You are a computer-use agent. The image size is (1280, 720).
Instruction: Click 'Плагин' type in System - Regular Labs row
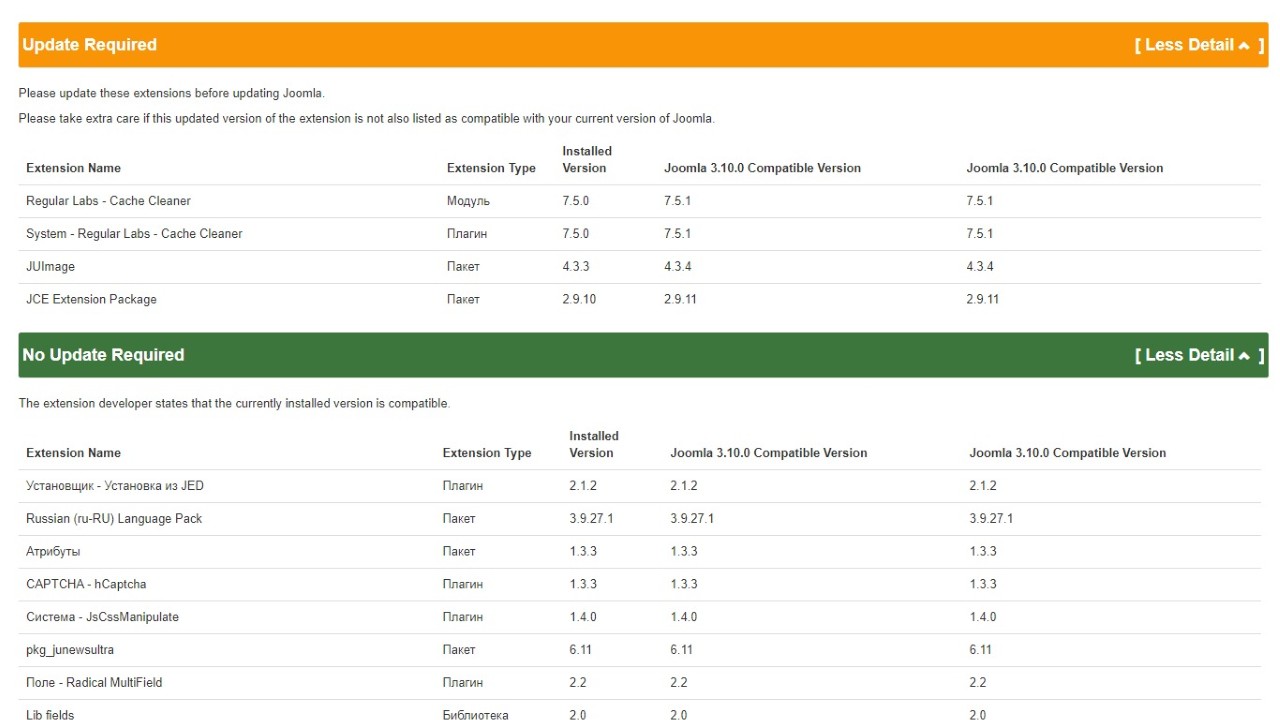click(467, 234)
